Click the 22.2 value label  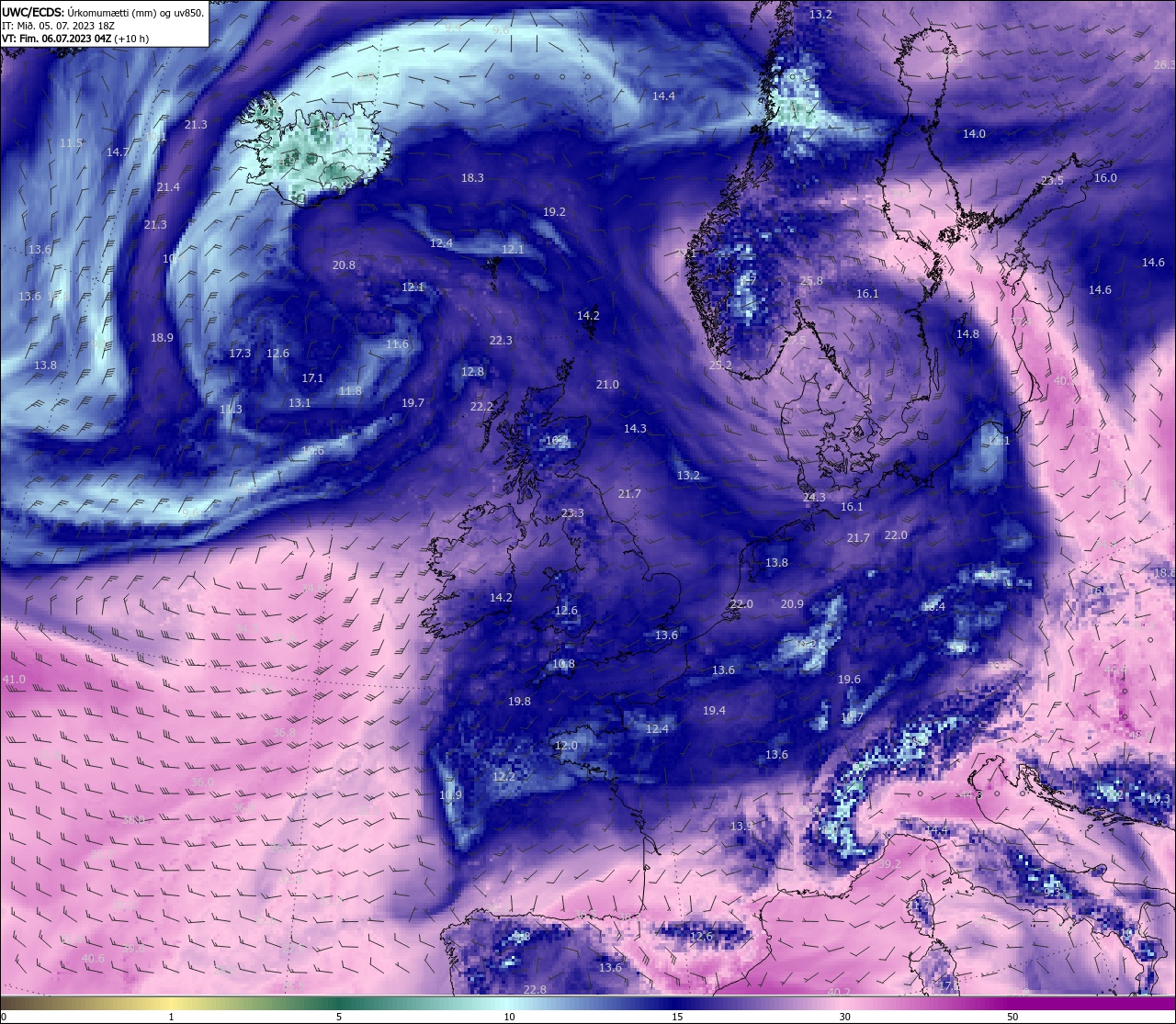pyautogui.click(x=481, y=407)
